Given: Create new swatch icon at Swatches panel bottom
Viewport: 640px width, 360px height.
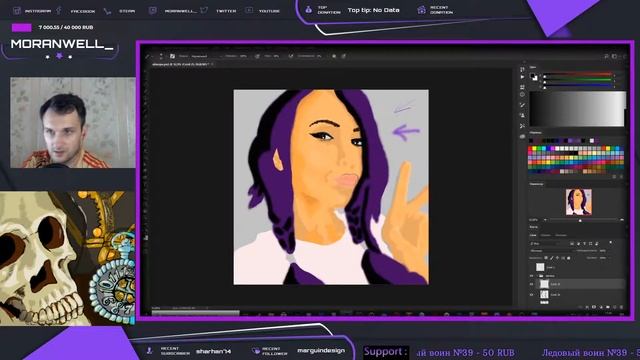Looking at the screenshot, I should pos(614,176).
